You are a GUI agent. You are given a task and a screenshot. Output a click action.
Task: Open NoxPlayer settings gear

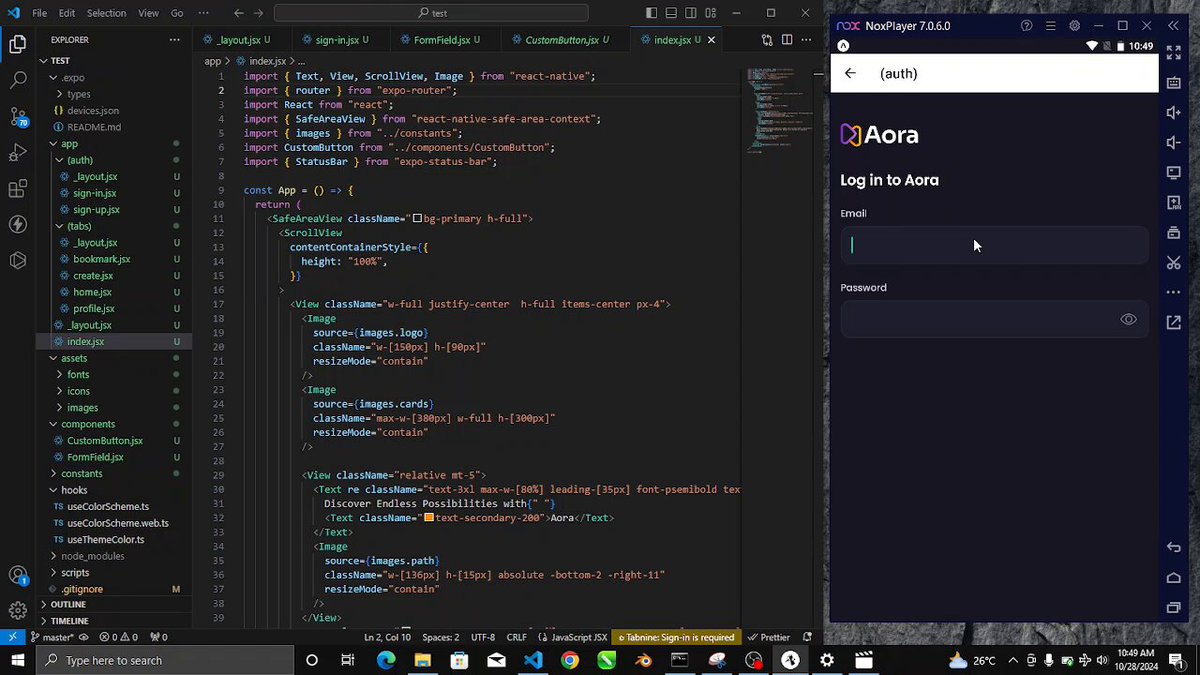coord(1075,26)
